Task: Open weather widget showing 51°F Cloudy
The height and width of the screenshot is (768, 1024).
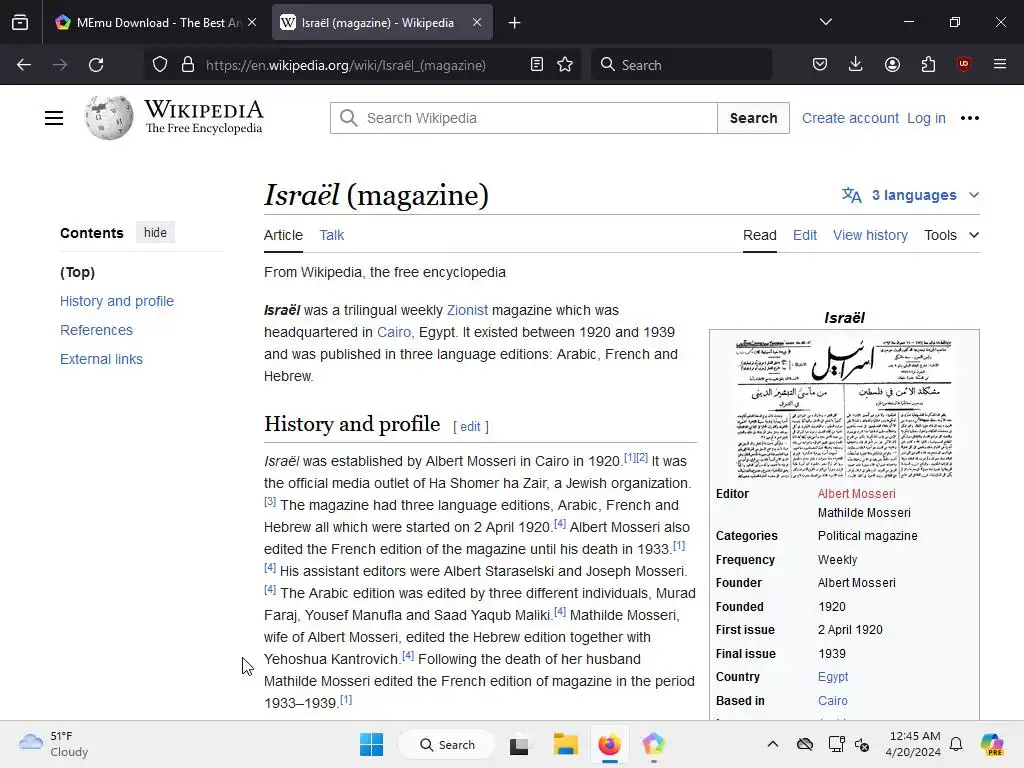Action: 54,744
